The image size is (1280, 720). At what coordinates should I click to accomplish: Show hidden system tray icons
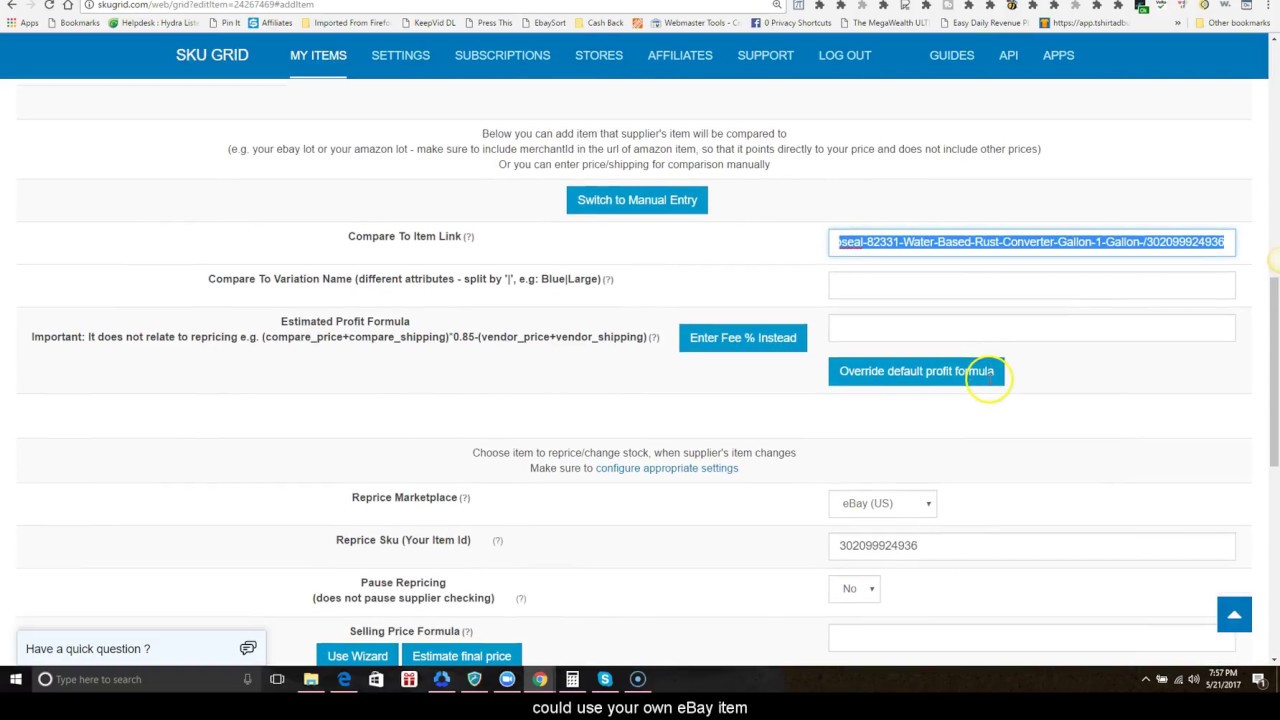tap(1145, 679)
